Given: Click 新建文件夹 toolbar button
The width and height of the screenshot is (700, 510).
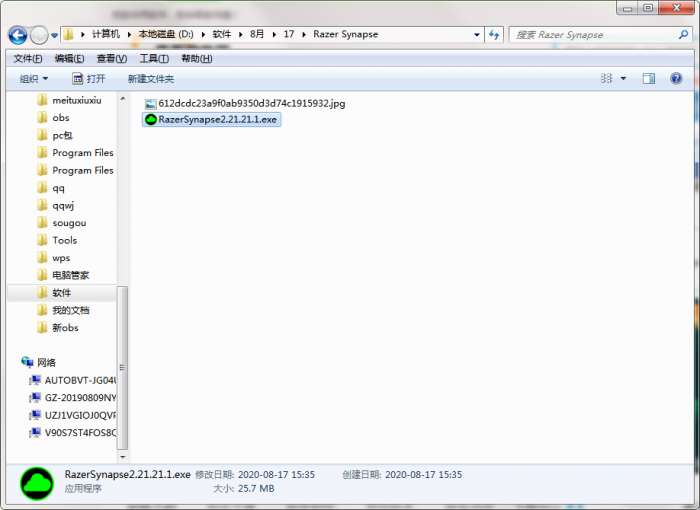Looking at the screenshot, I should (151, 79).
